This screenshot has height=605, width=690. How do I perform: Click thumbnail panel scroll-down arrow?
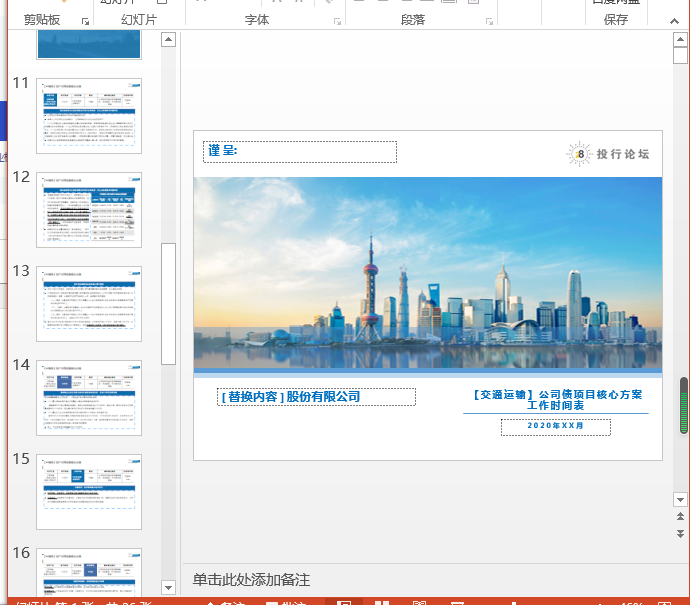[x=168, y=587]
